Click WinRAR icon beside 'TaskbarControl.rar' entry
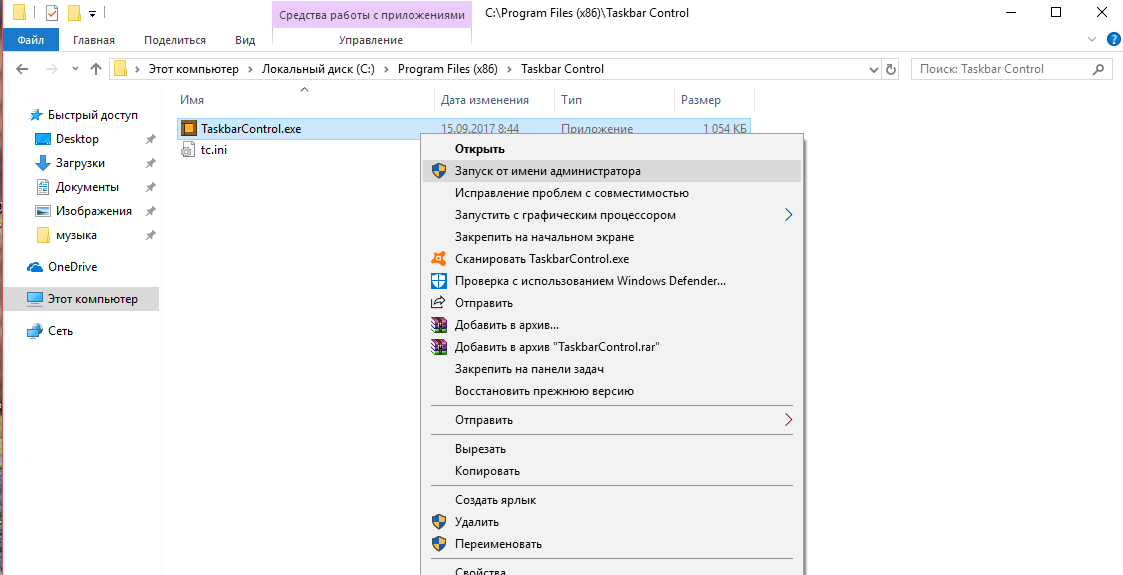 click(x=438, y=347)
